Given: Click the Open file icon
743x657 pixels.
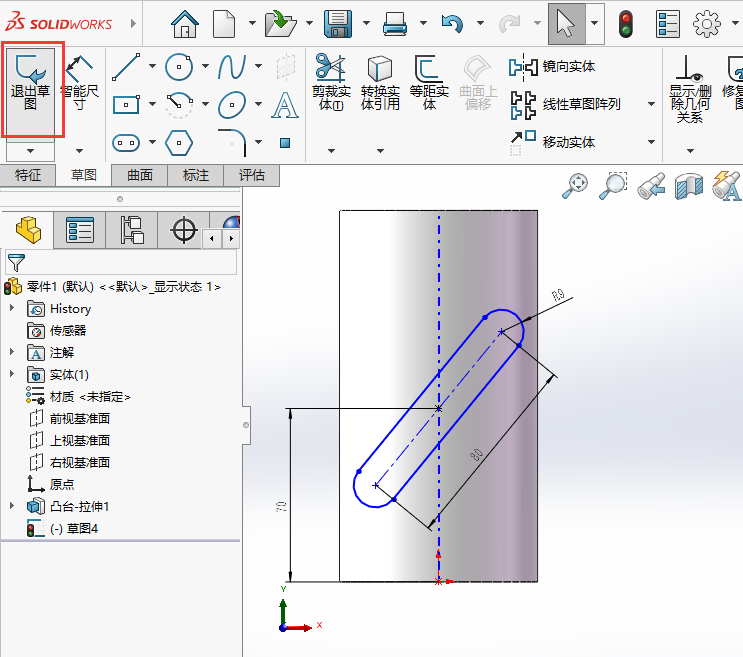Looking at the screenshot, I should [x=281, y=24].
